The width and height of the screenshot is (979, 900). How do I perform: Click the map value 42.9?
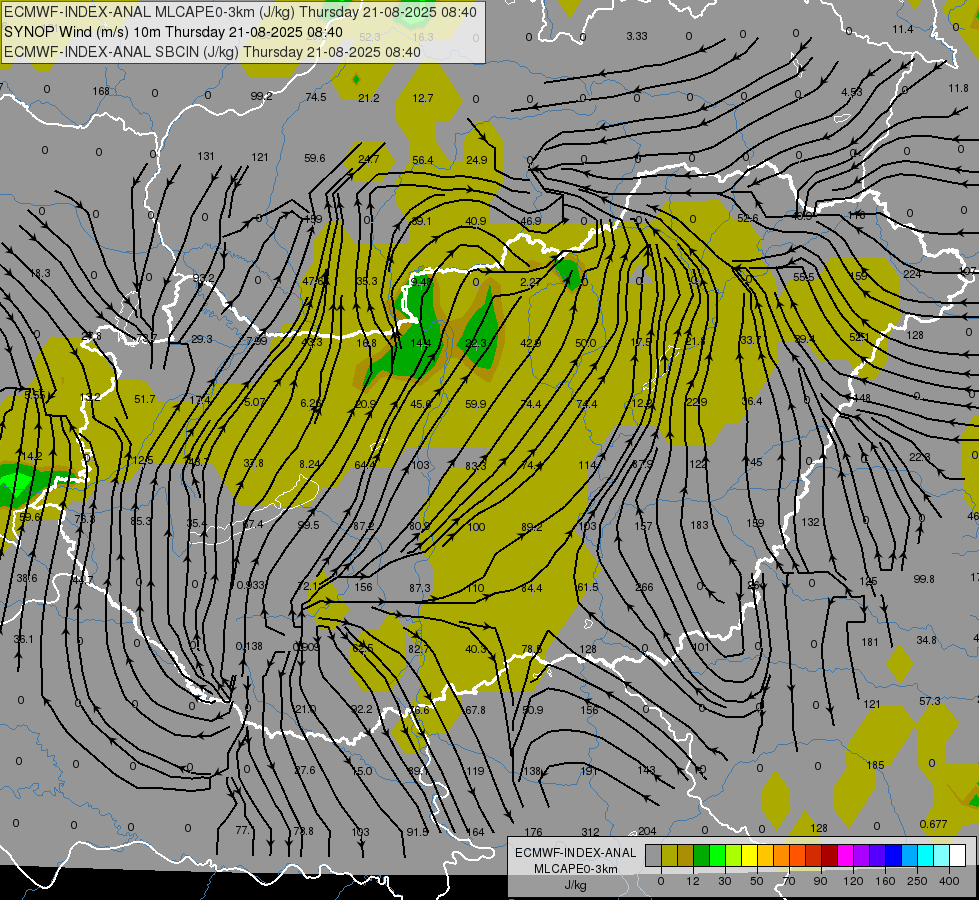coord(531,343)
